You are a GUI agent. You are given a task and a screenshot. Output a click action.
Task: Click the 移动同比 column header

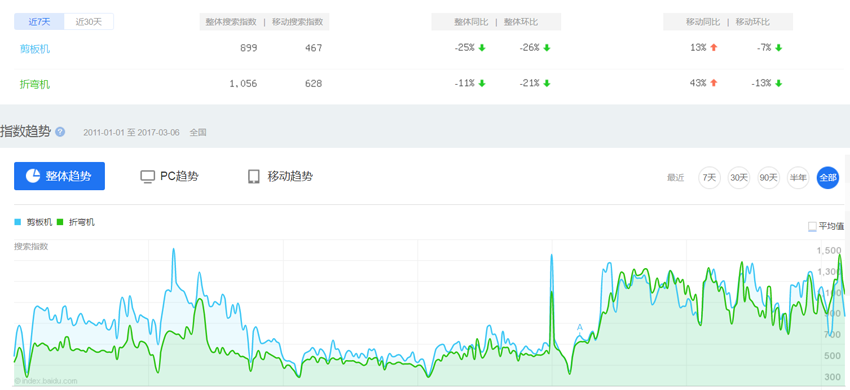(x=703, y=22)
